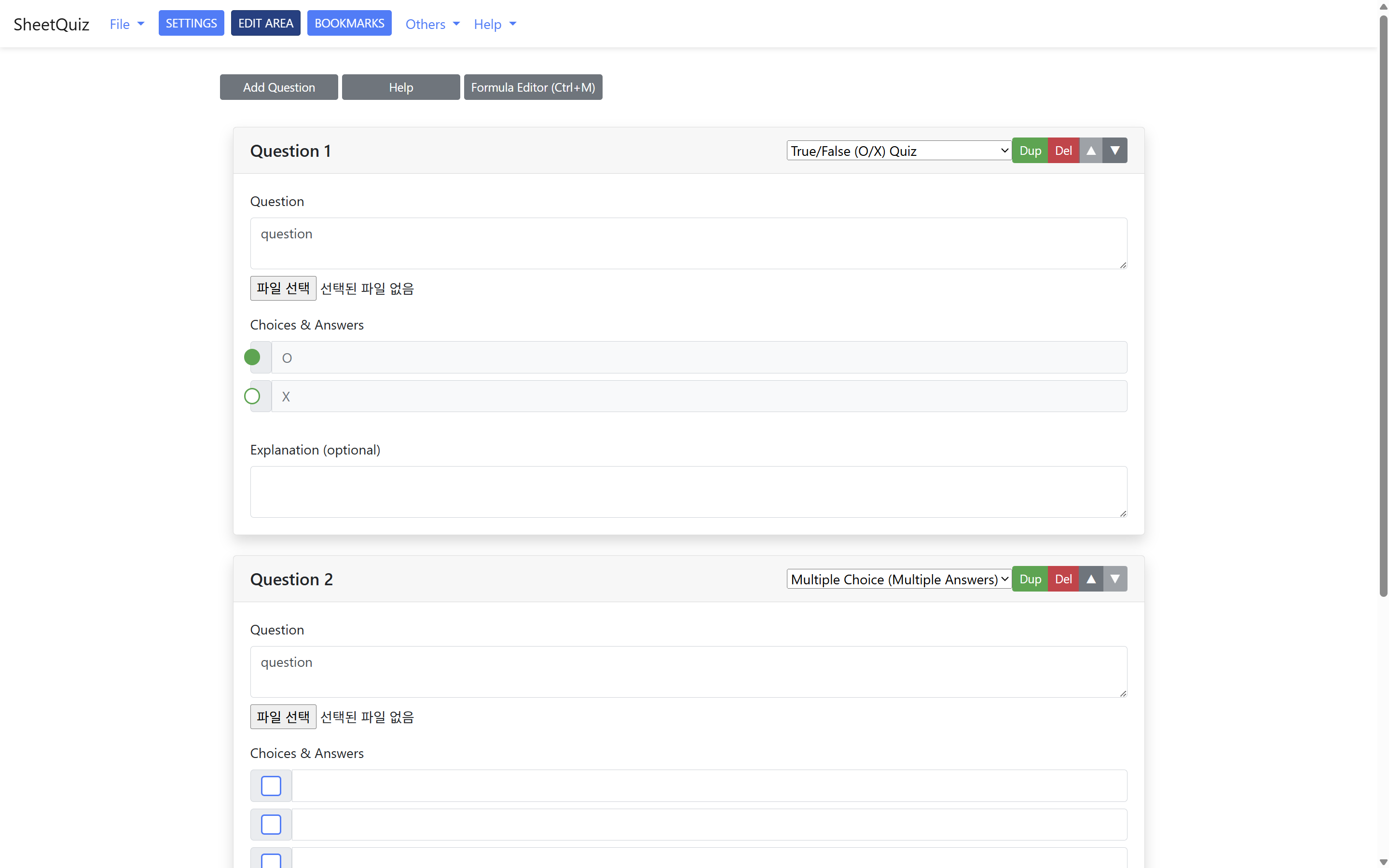Duplicate Question 1 with Dup button
This screenshot has width=1389, height=868.
(x=1030, y=151)
